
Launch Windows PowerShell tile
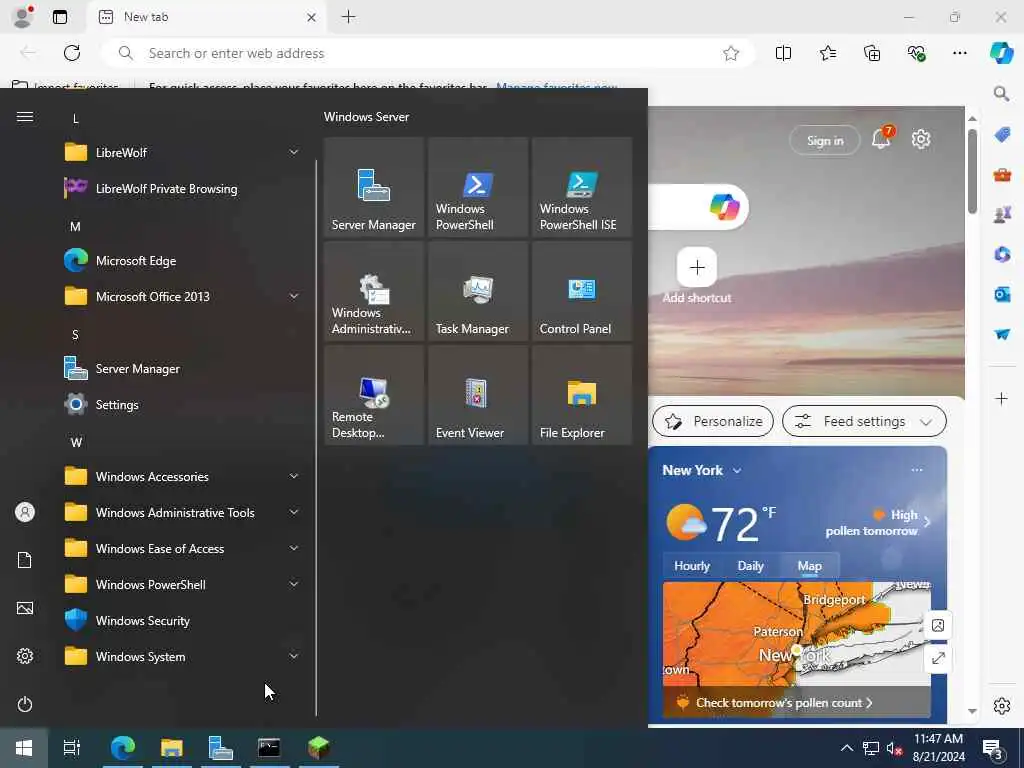477,187
